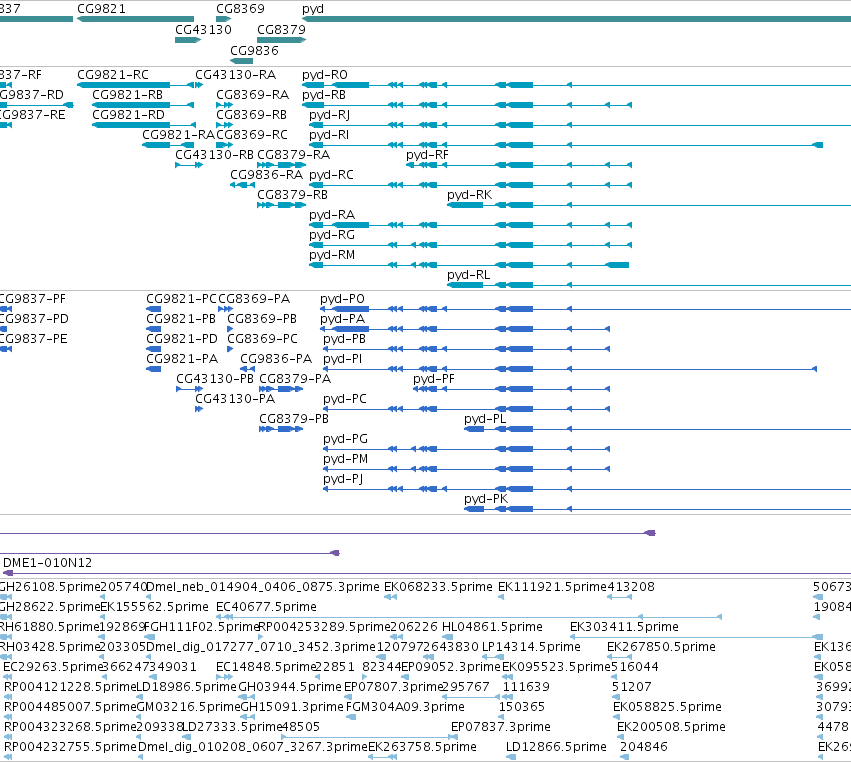Select transcript CG8379-RA

click(294, 155)
